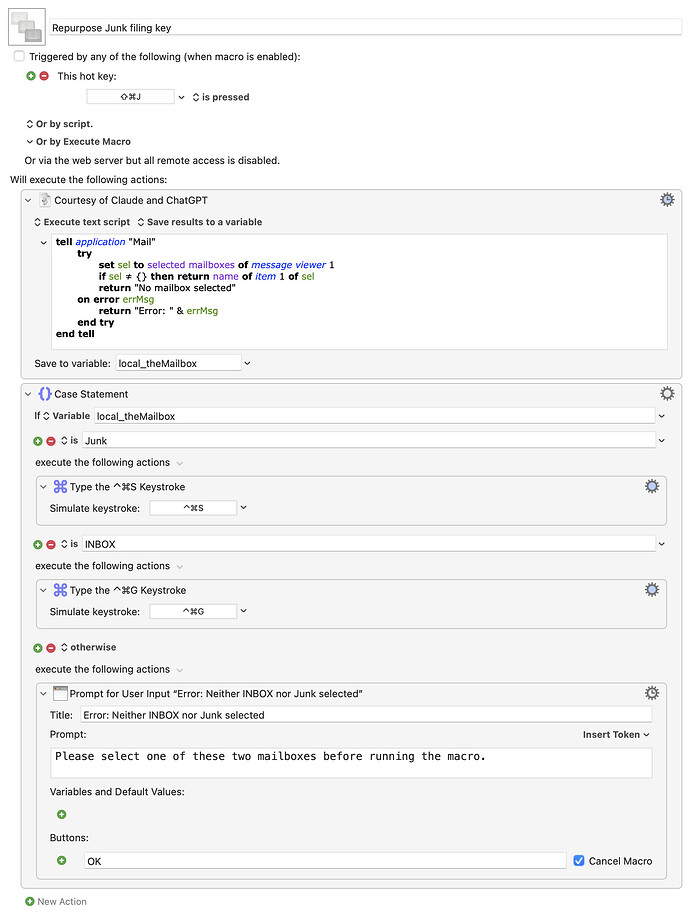Open gear menu for the Execute AppleScript action
690x913 pixels.
(x=667, y=200)
